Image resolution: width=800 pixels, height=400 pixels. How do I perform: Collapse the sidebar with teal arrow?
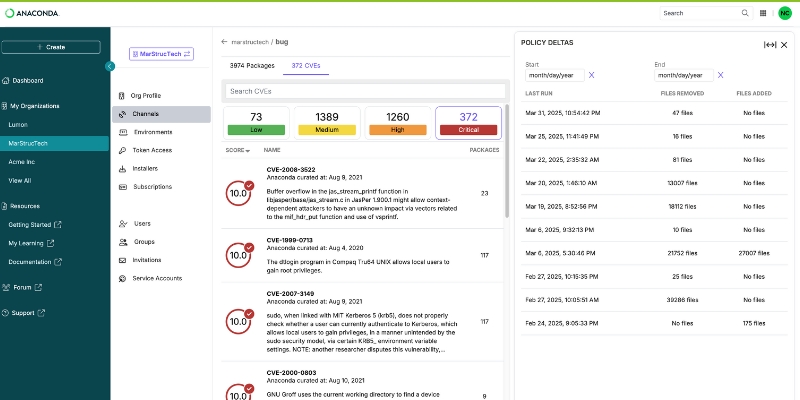point(110,66)
